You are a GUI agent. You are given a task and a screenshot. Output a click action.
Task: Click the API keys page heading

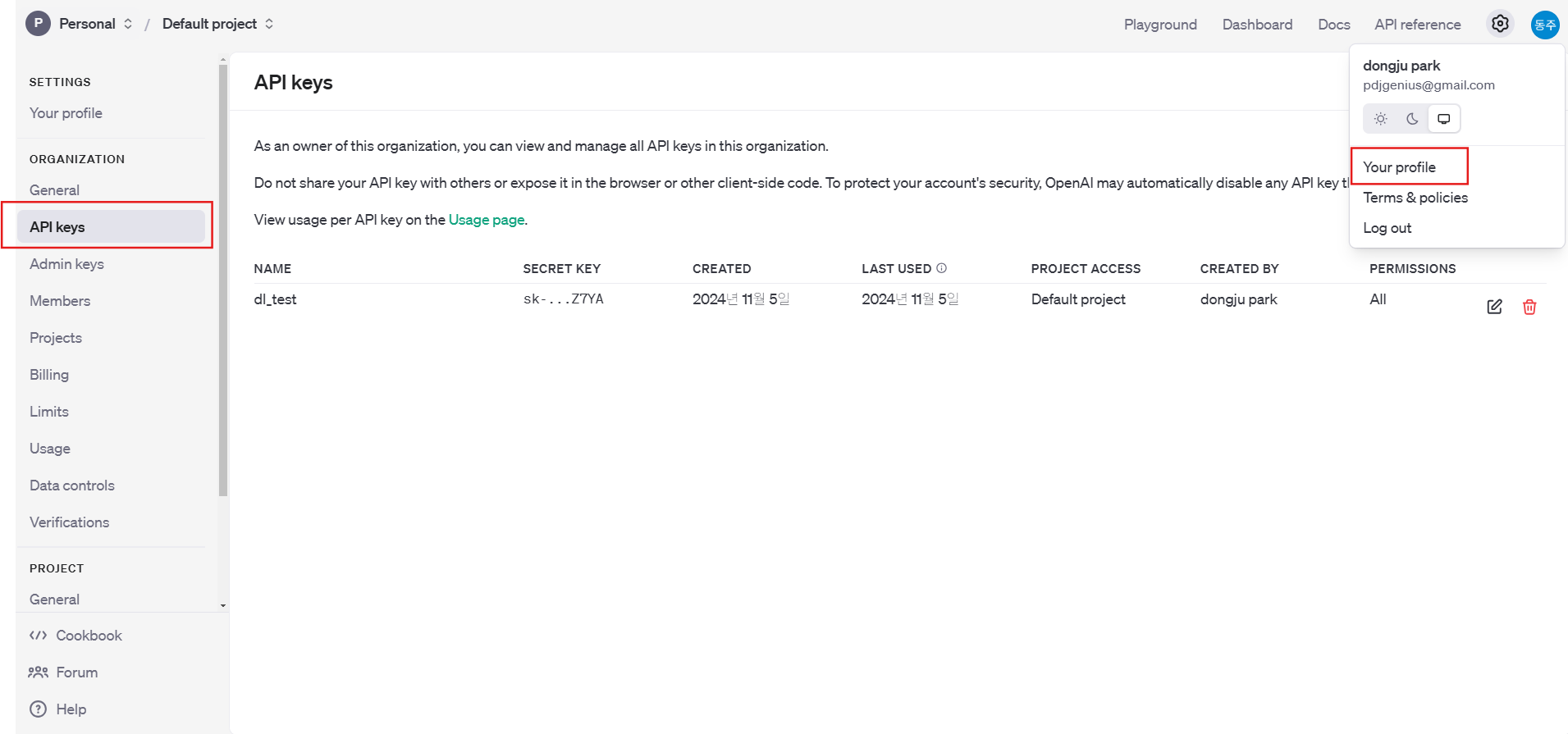[293, 83]
